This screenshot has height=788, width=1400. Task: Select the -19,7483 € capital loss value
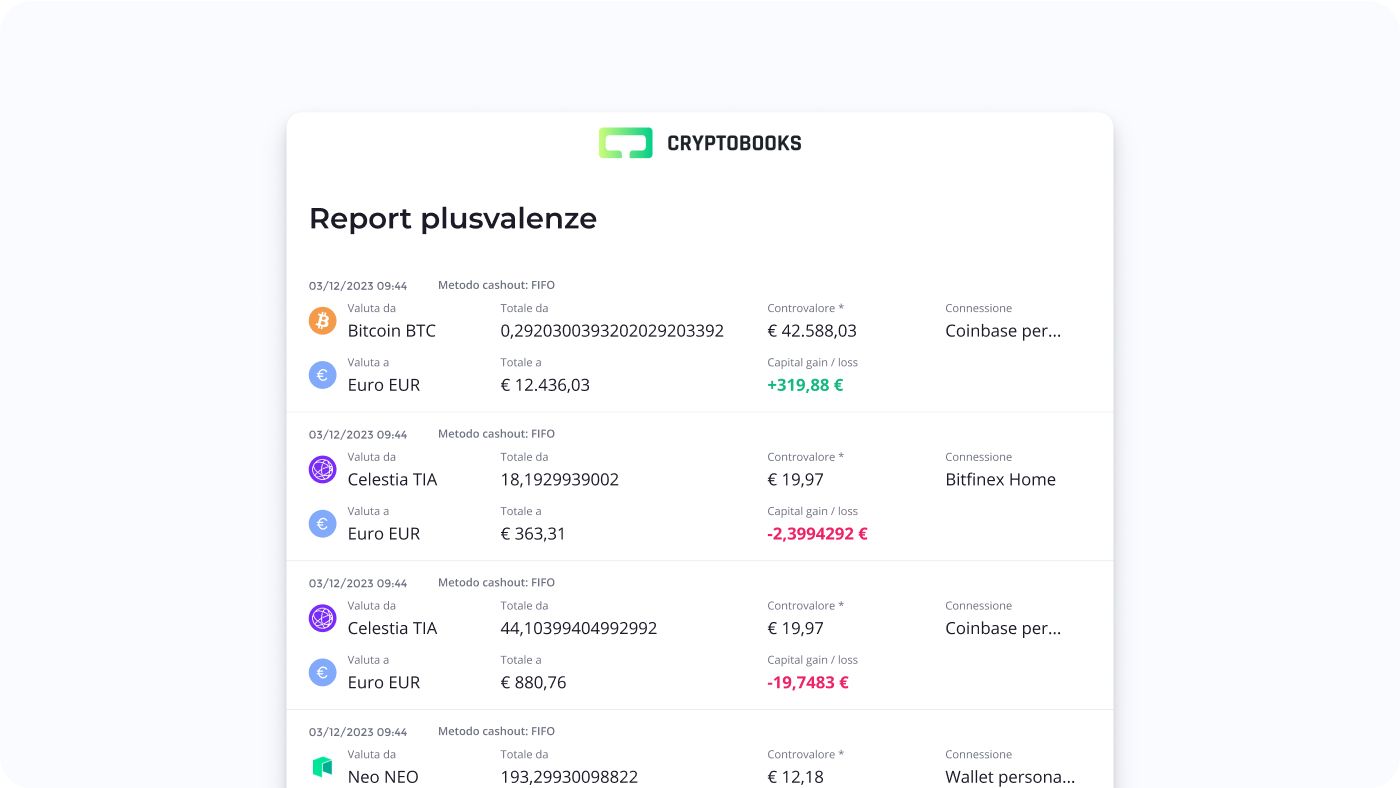tap(808, 683)
